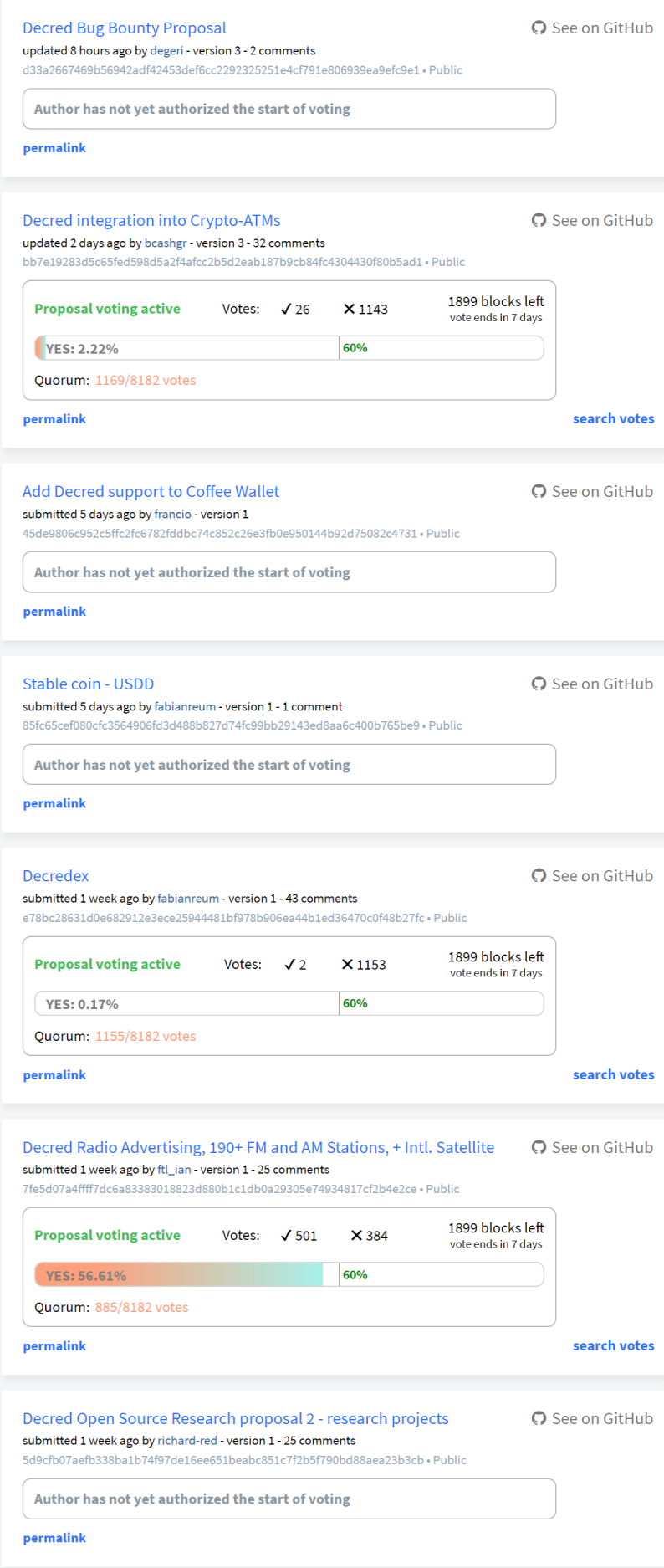Click GitHub icon for Decred Bug Bounty Proposal
The height and width of the screenshot is (1568, 664).
(539, 28)
